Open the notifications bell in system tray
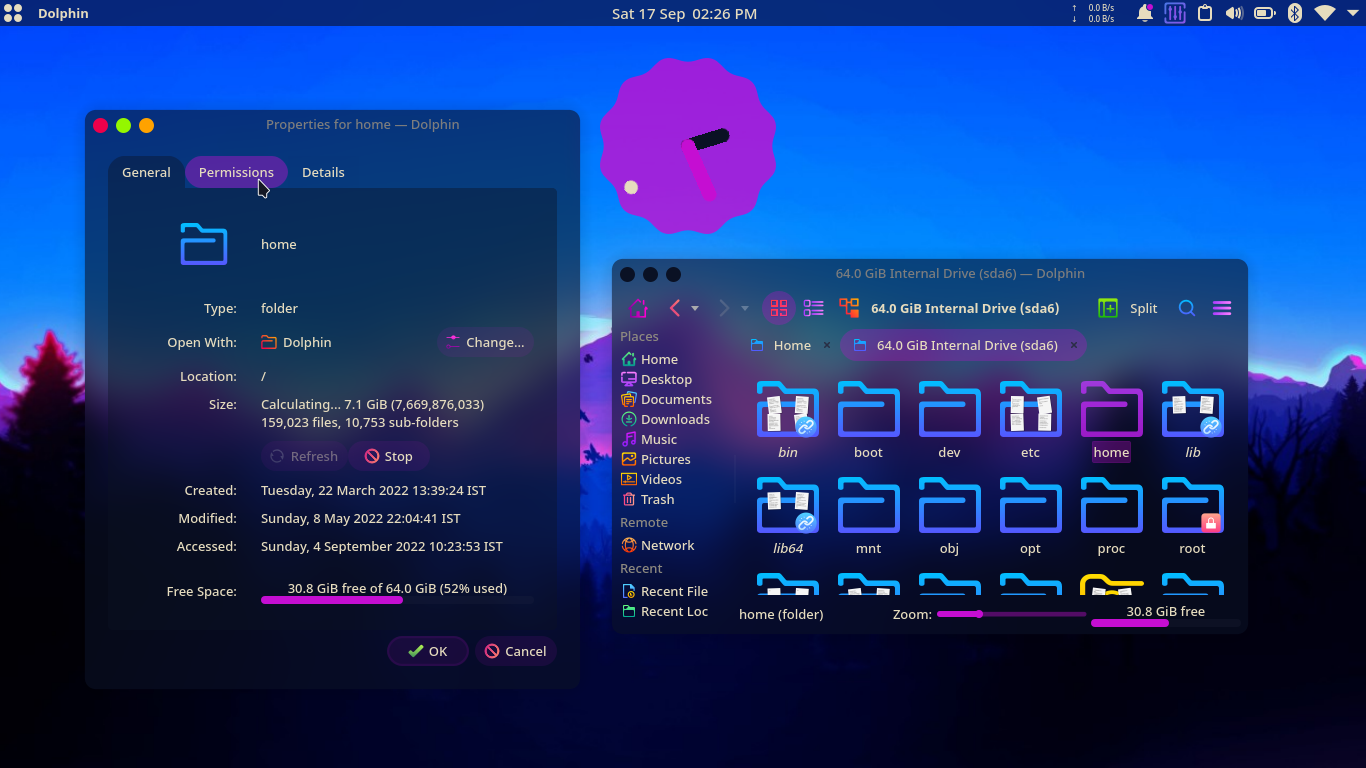This screenshot has width=1366, height=768. [1144, 13]
